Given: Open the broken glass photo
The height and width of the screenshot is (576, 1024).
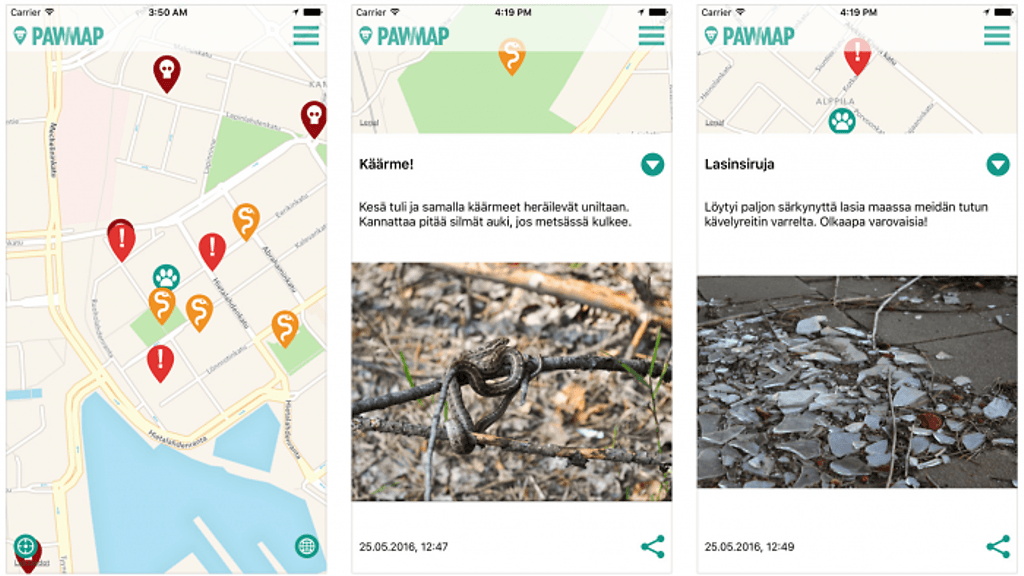Looking at the screenshot, I should 857,381.
